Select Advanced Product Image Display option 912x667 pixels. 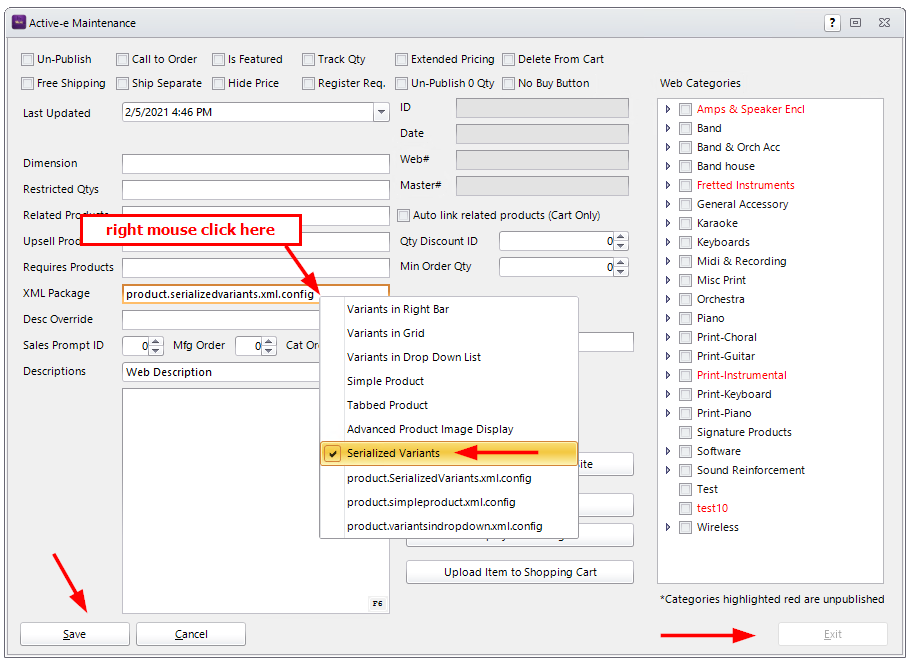coord(449,429)
